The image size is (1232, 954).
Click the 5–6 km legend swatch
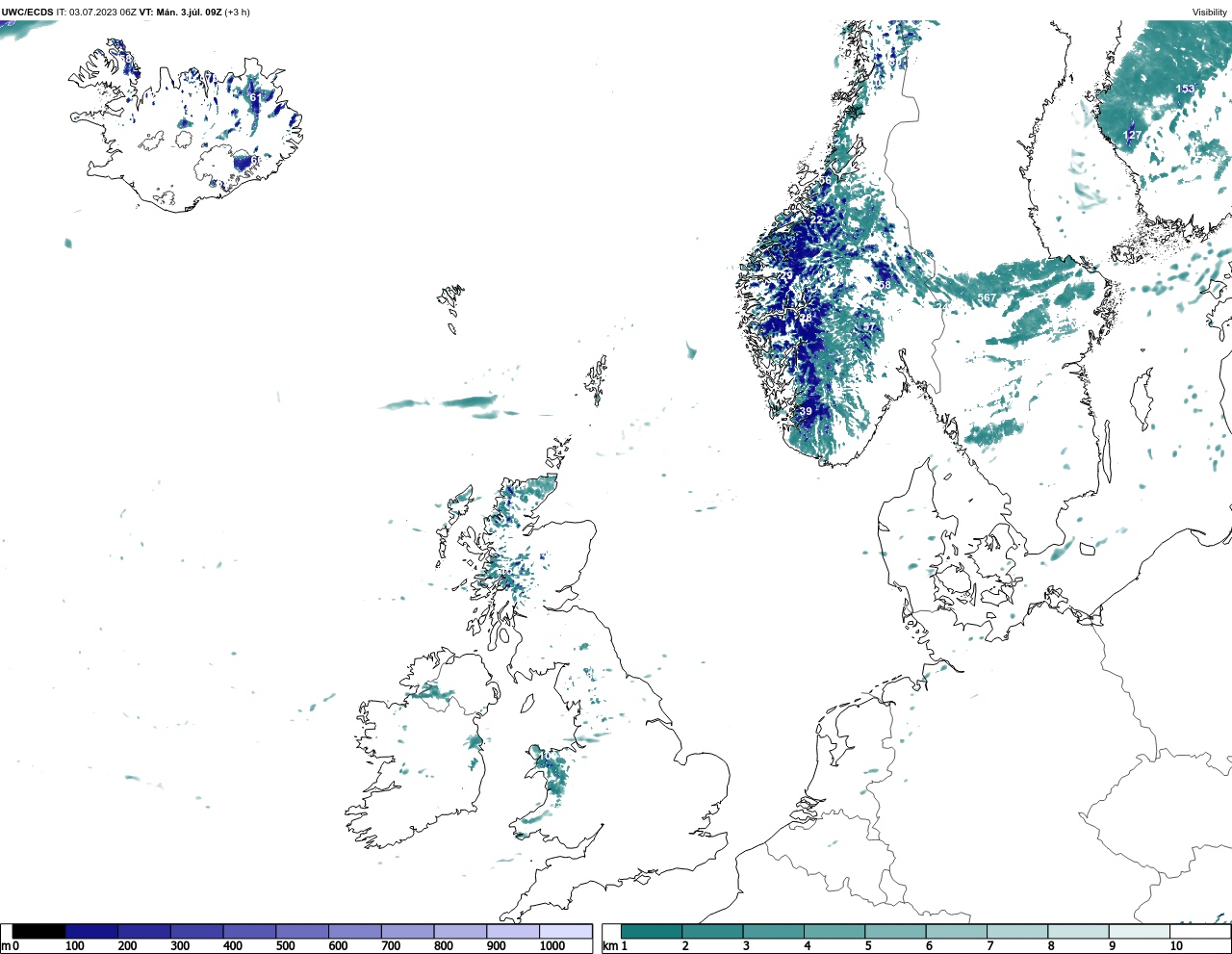895,931
